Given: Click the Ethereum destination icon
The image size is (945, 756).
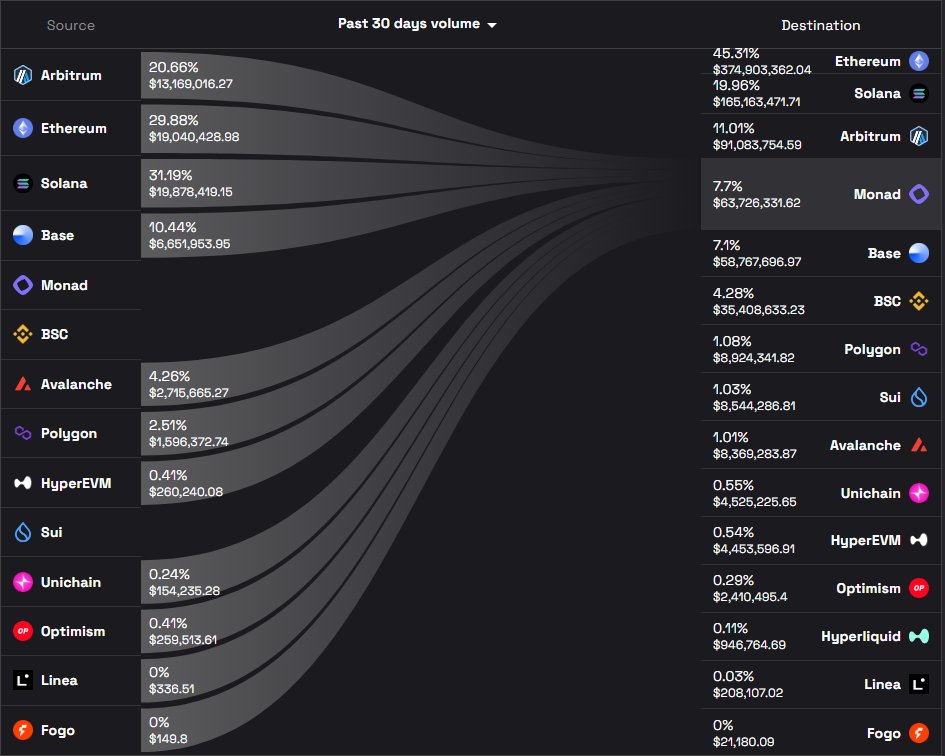Looking at the screenshot, I should pyautogui.click(x=918, y=61).
